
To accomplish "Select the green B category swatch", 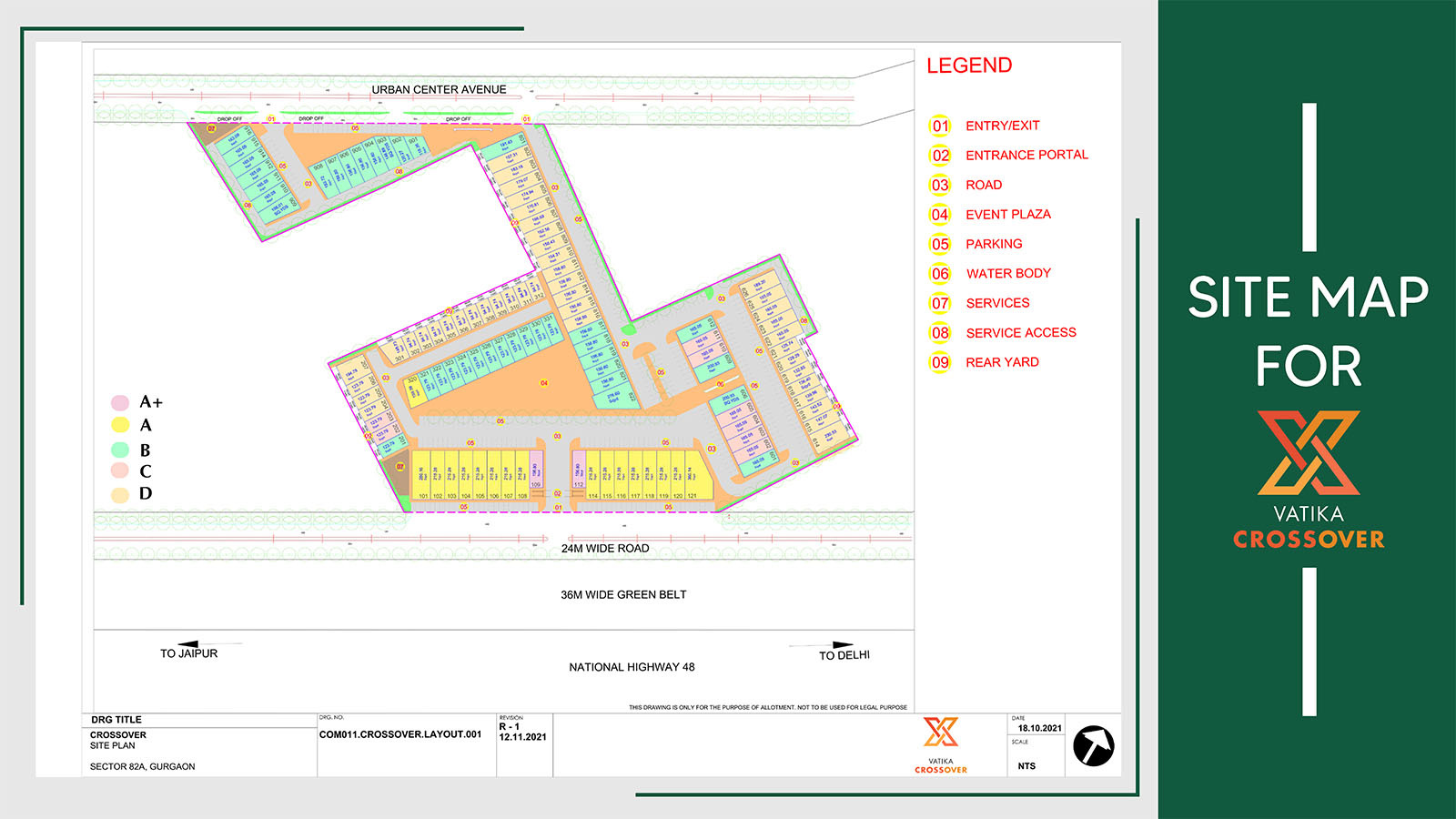I will coord(119,448).
